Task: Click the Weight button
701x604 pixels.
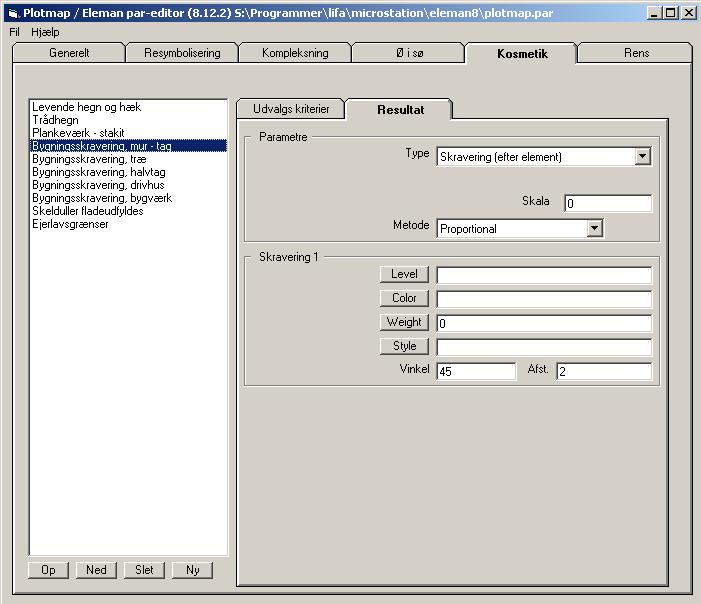Action: click(x=404, y=322)
